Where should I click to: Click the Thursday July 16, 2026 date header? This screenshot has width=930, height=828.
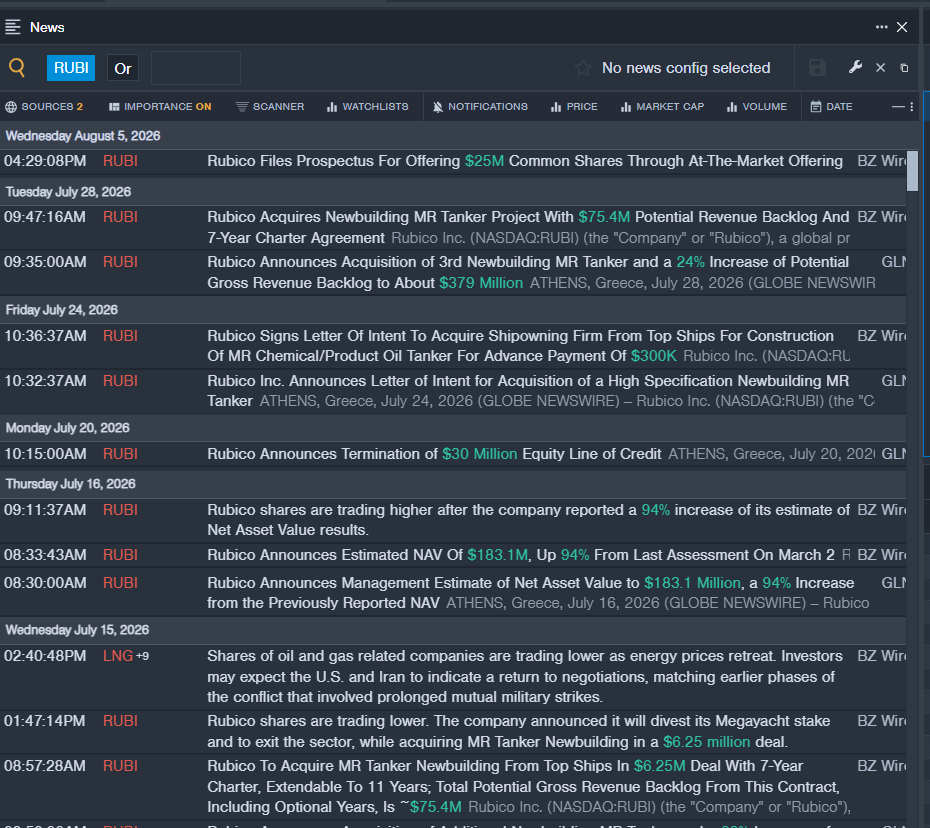click(71, 484)
